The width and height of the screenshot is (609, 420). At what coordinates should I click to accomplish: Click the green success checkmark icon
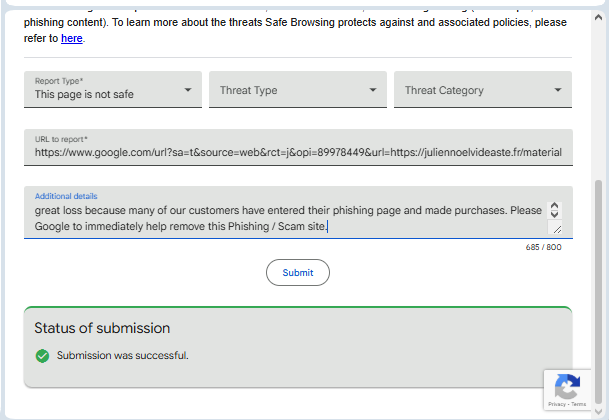click(x=42, y=355)
